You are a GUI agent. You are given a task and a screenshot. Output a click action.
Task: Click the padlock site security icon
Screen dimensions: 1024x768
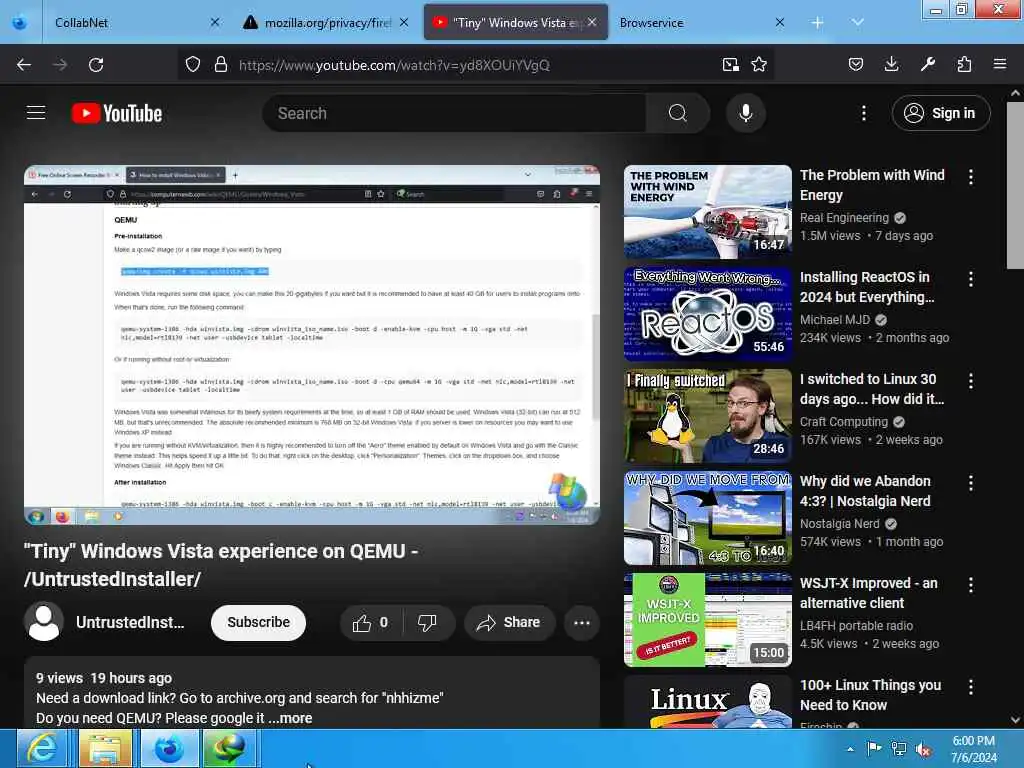coord(221,65)
